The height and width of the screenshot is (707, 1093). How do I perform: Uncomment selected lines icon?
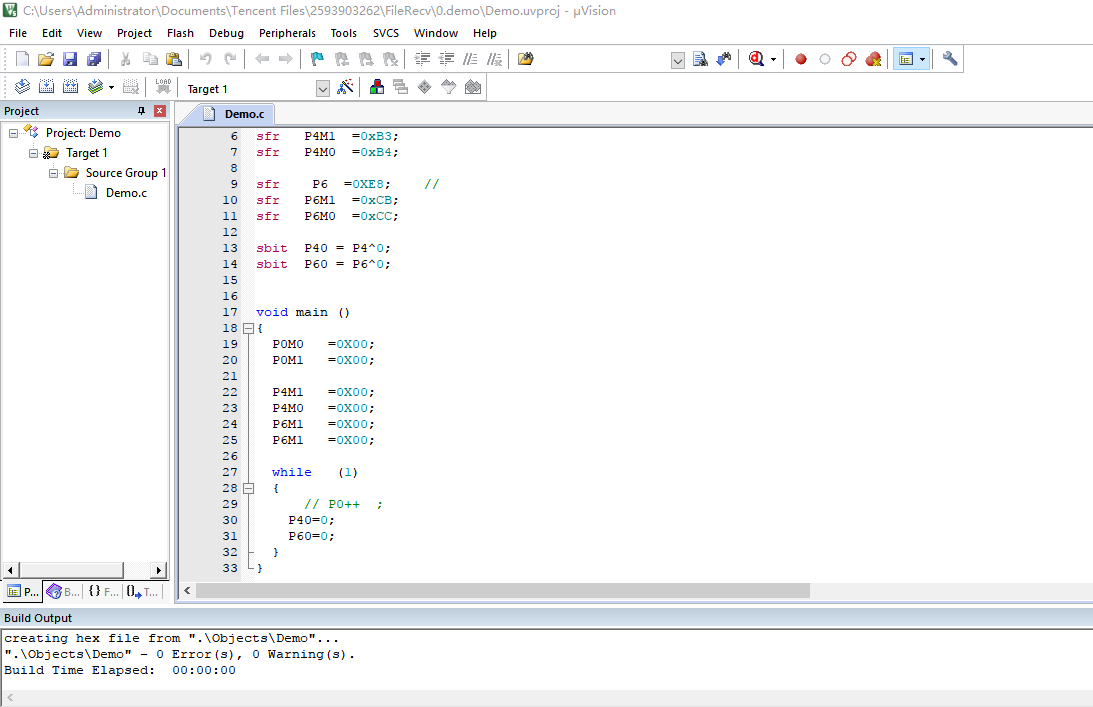tap(494, 59)
